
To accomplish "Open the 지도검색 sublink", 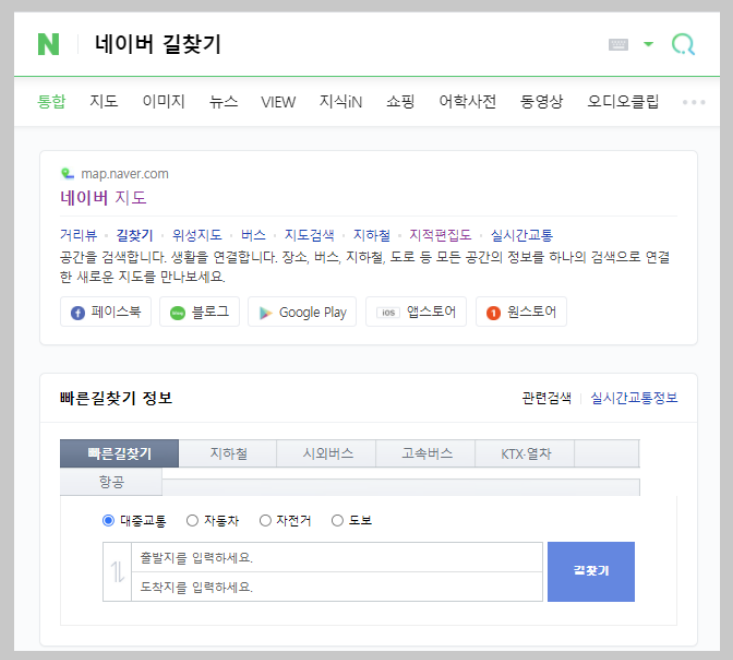I will click(x=309, y=235).
